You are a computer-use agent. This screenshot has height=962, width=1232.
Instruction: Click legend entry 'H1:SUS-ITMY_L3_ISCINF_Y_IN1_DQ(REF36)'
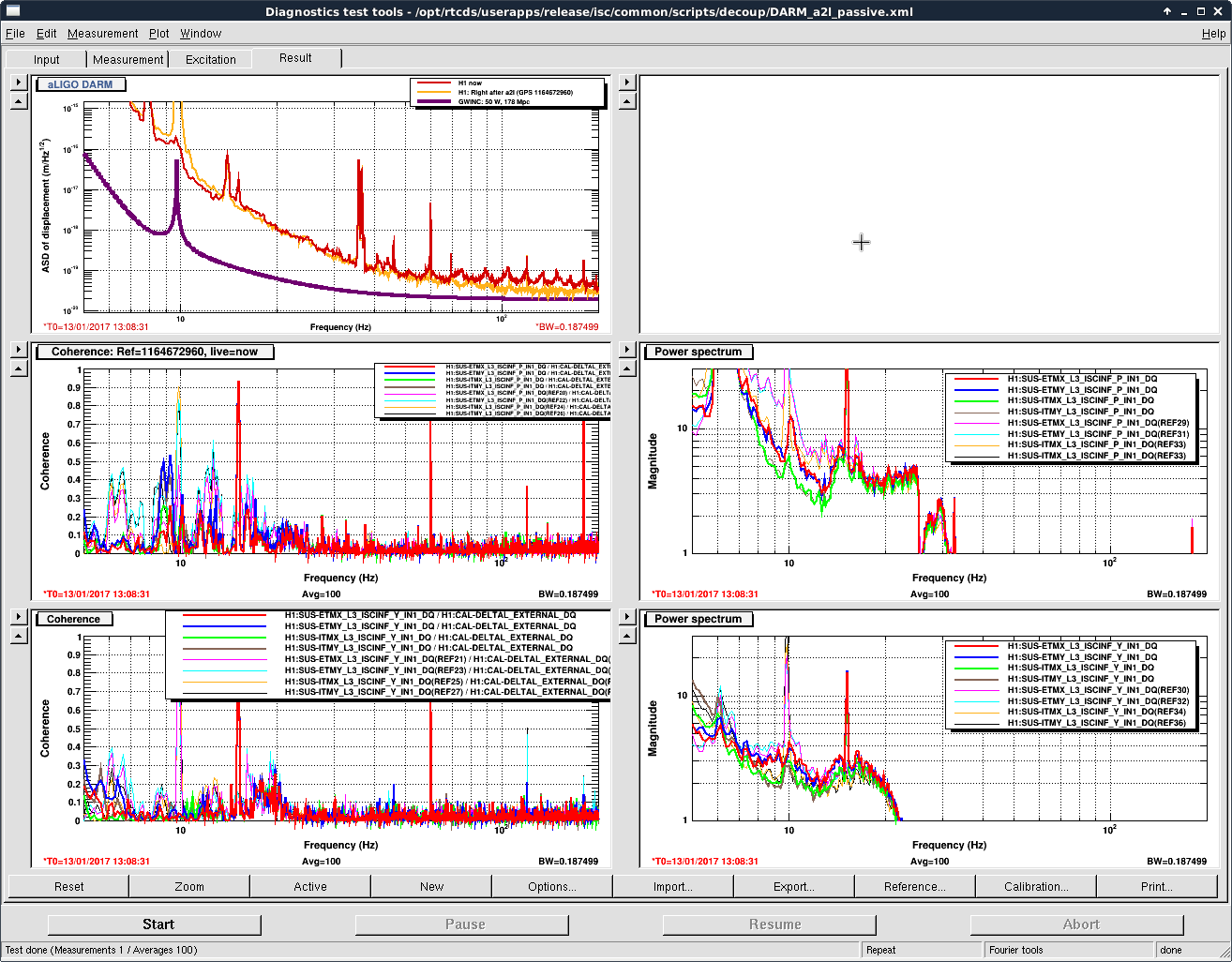point(1097,722)
